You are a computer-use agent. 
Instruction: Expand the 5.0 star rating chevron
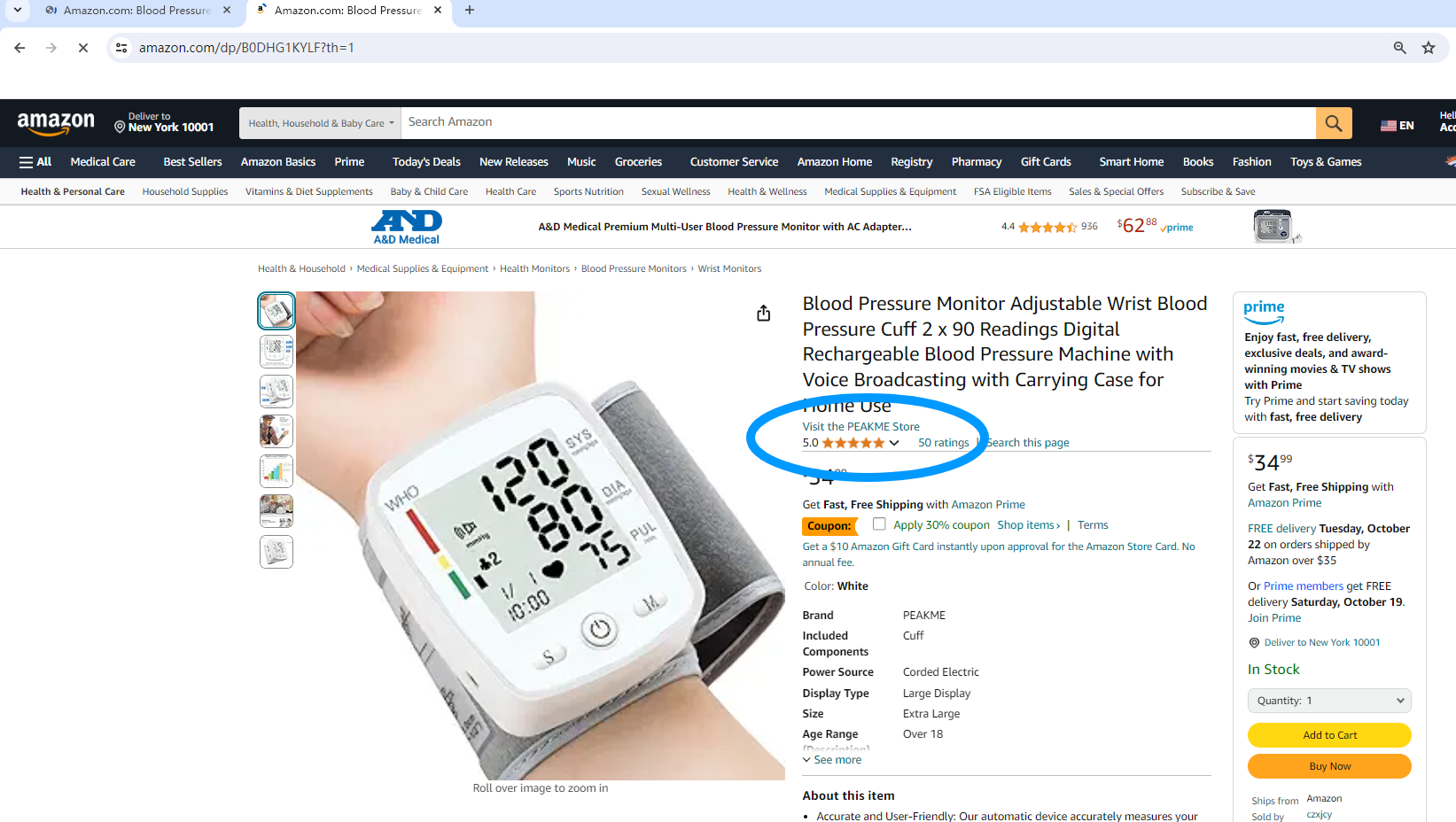(x=894, y=443)
